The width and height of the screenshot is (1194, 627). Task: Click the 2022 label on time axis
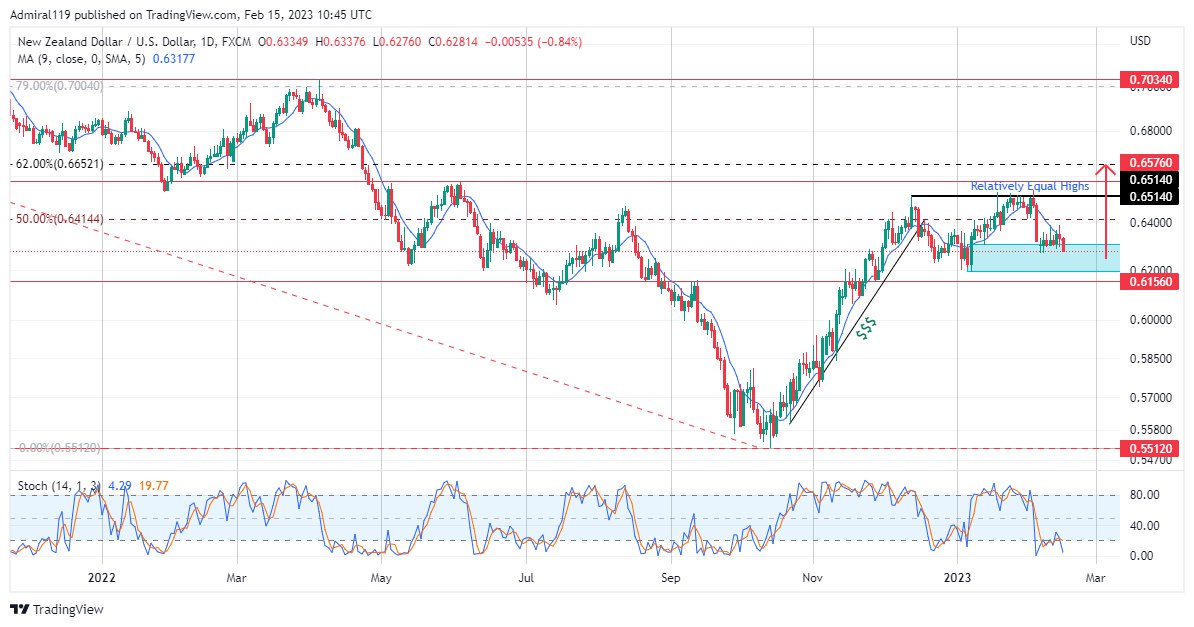point(102,577)
